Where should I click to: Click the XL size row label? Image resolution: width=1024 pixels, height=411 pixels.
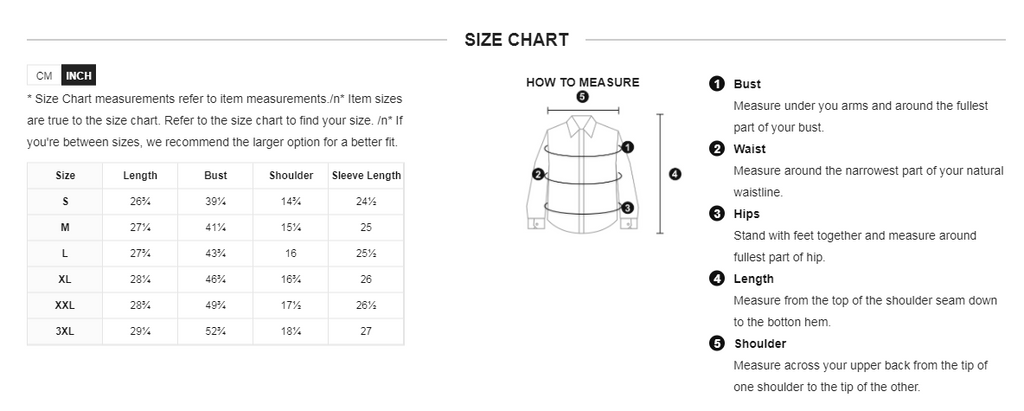click(x=65, y=279)
